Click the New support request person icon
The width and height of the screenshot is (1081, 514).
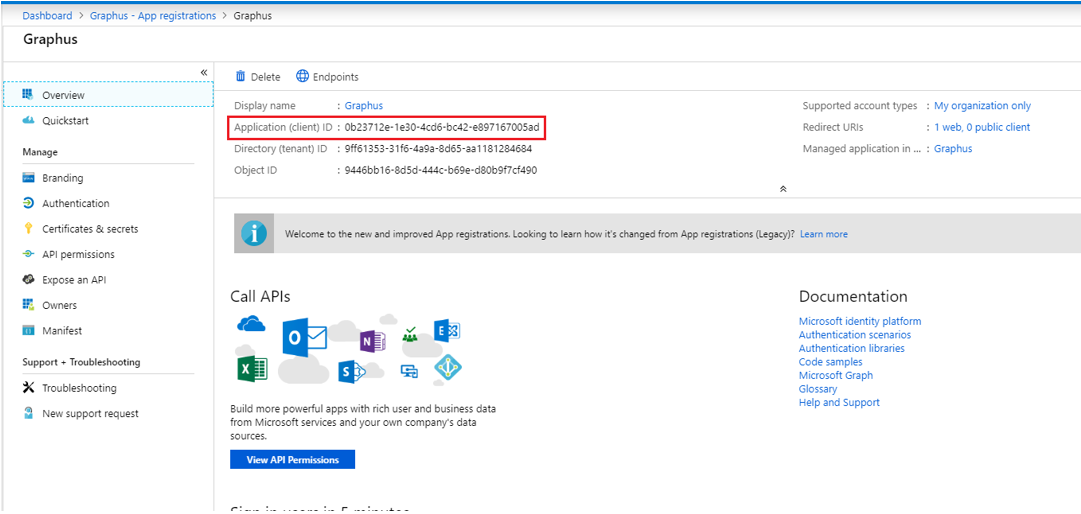(x=28, y=413)
